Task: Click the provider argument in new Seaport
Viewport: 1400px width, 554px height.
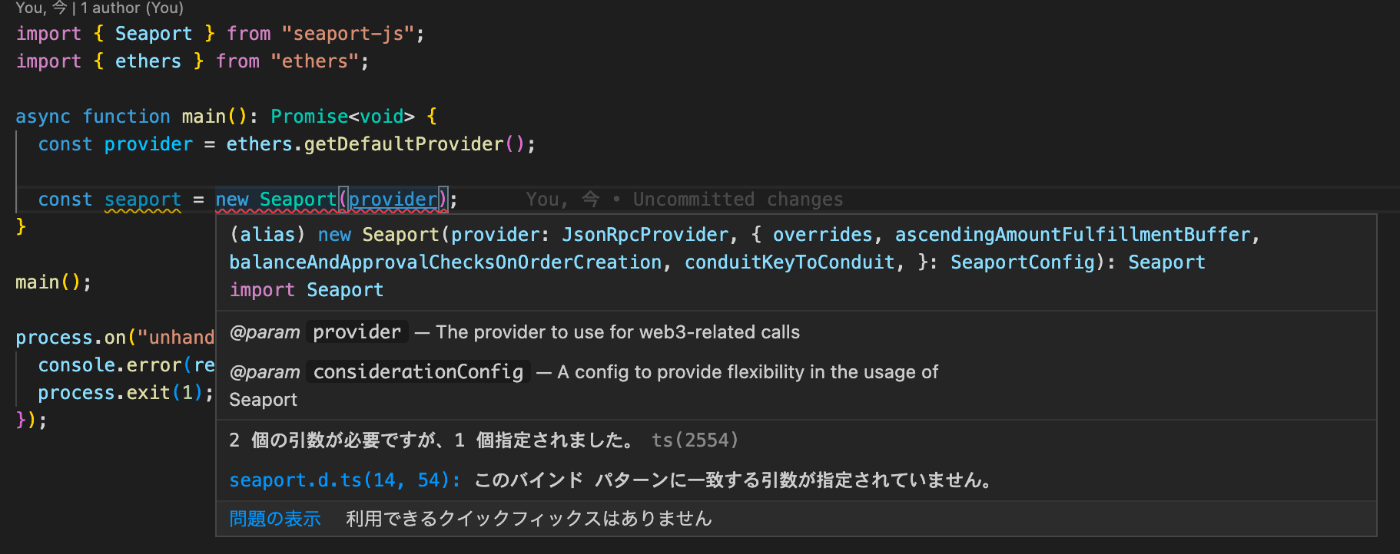Action: (x=393, y=199)
